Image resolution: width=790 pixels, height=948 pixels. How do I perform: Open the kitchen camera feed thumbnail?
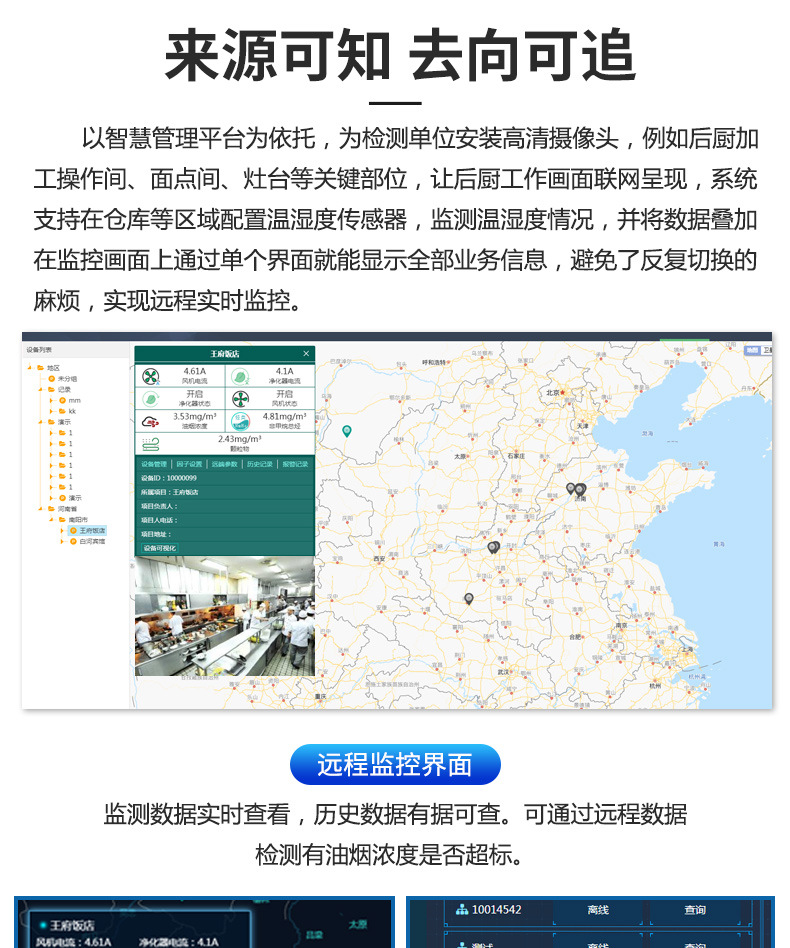click(224, 616)
